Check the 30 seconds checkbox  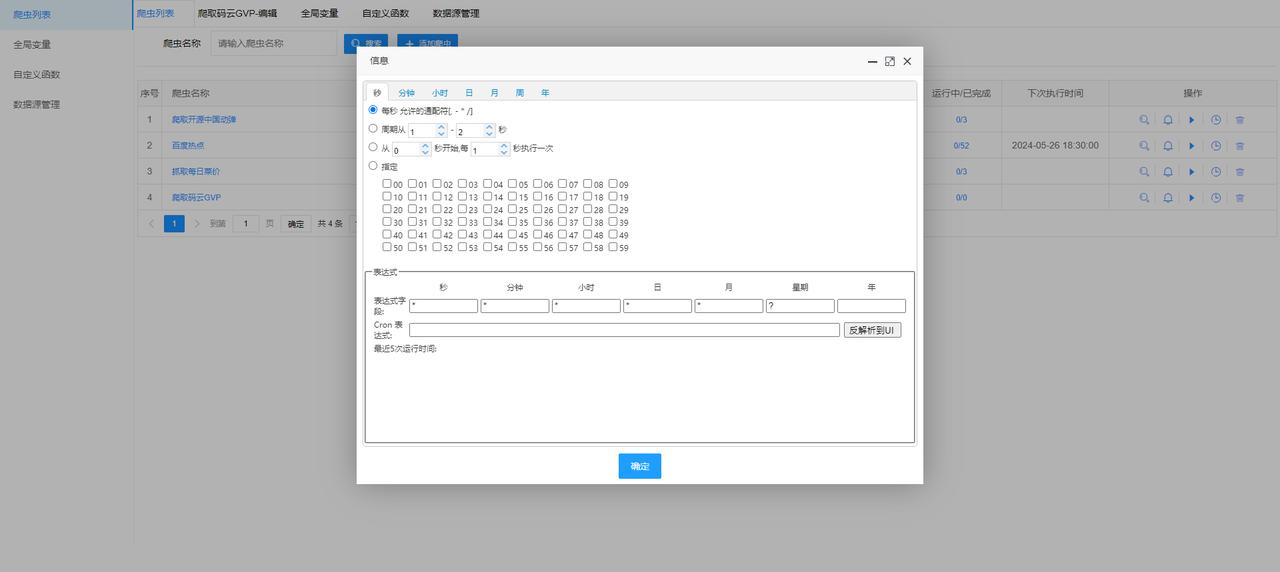(387, 222)
